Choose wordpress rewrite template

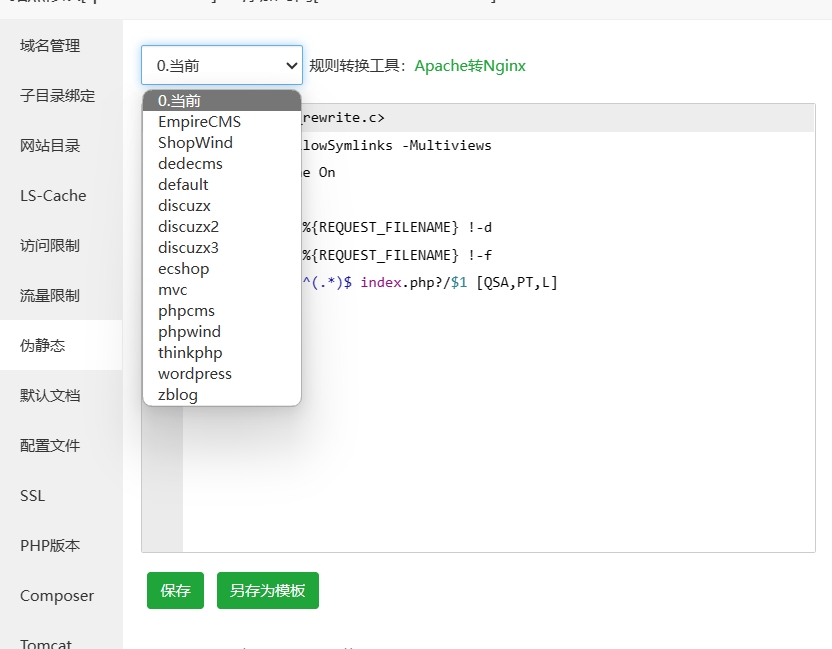[x=222, y=374]
